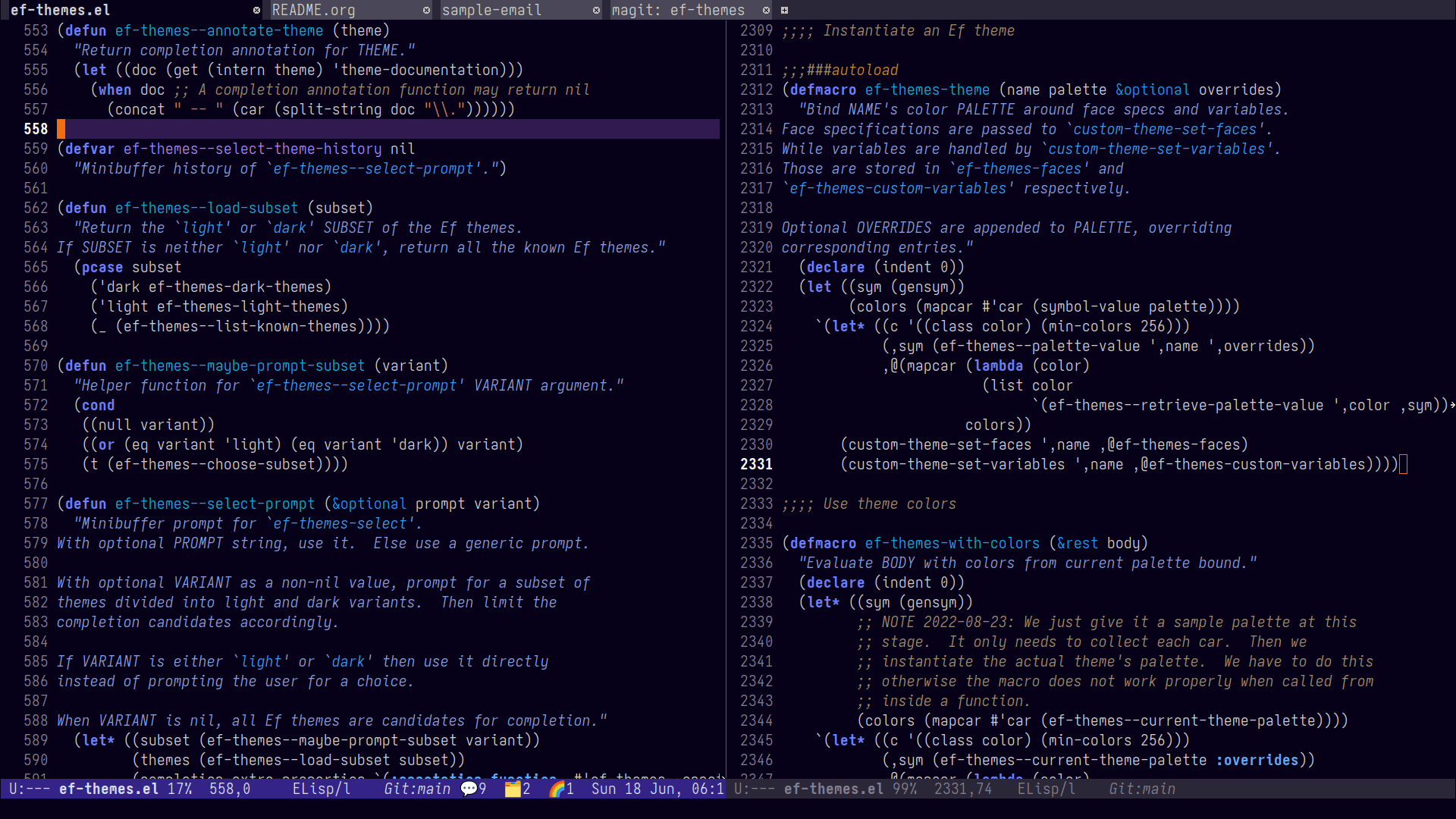Screen dimensions: 1456x819
Task: Click ef-themes--select-theme-history variable name
Action: (x=253, y=149)
